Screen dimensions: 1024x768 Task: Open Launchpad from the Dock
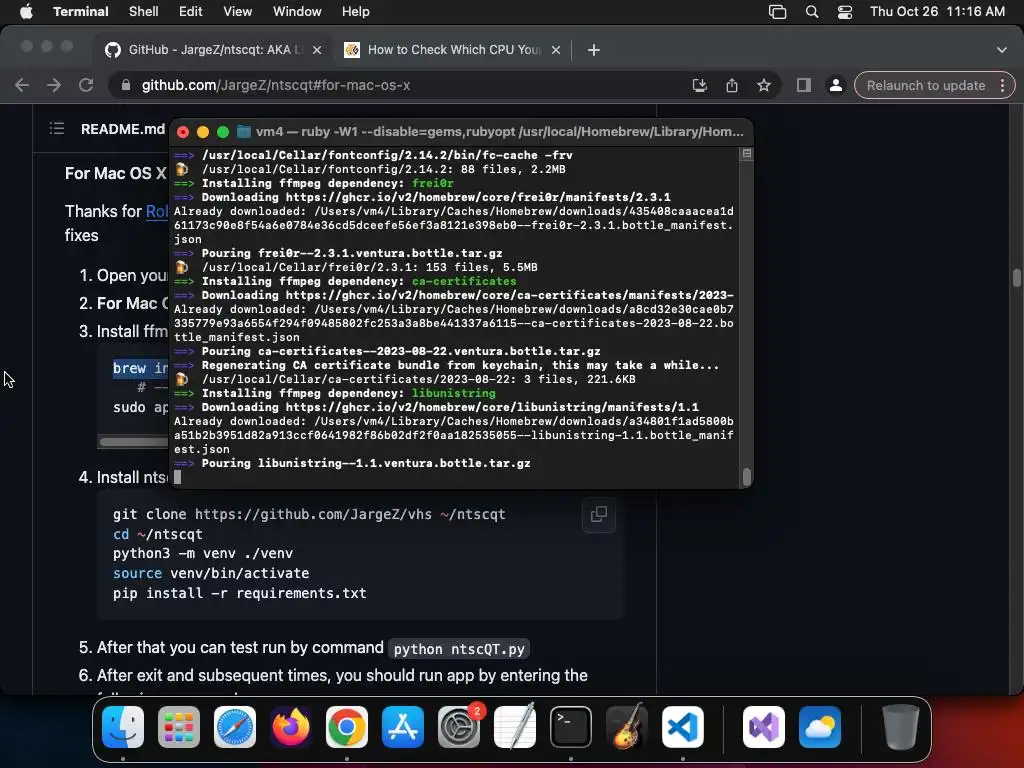(178, 727)
